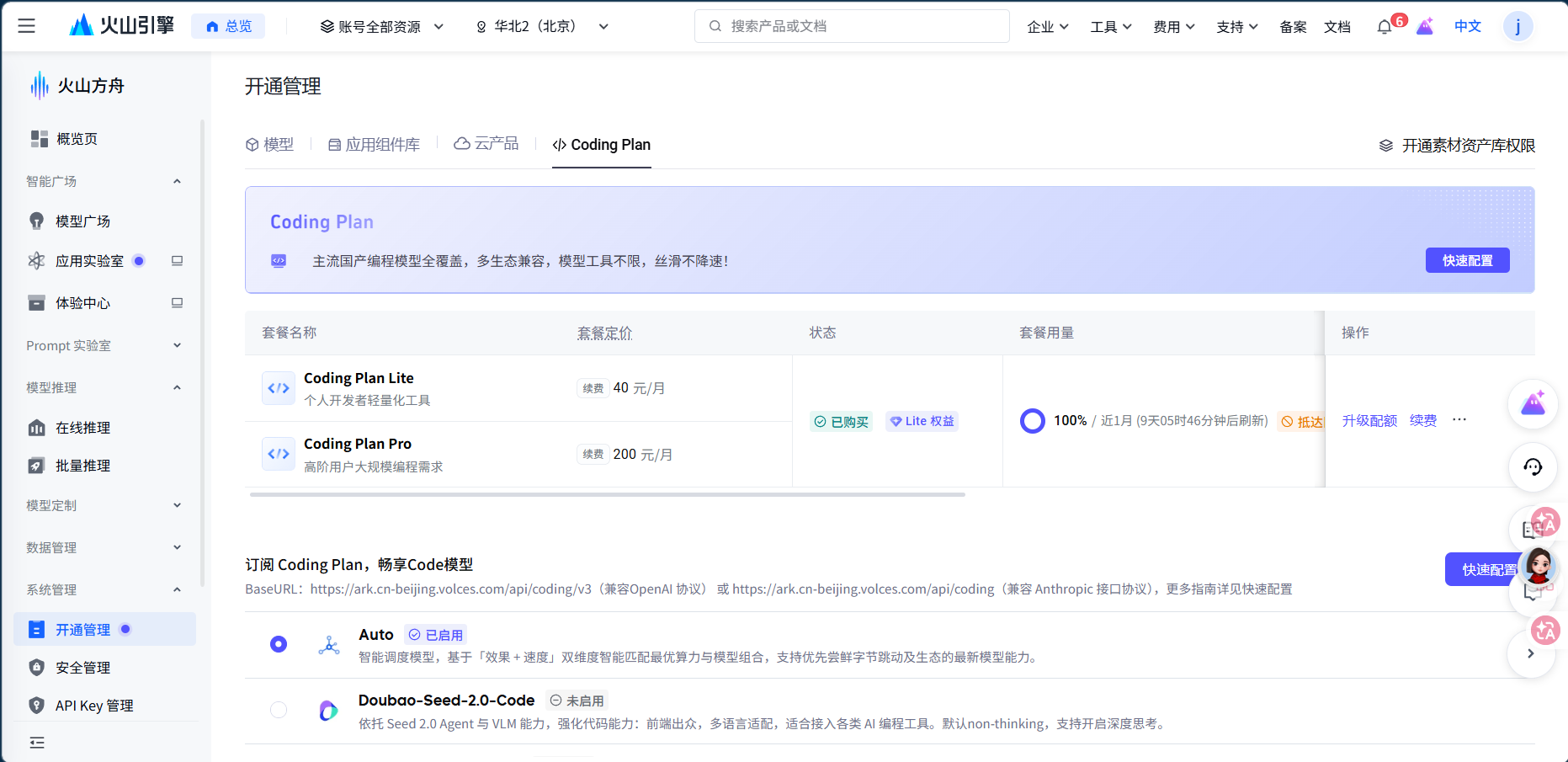
Task: Click the Coding Plan banner icon
Action: click(279, 261)
